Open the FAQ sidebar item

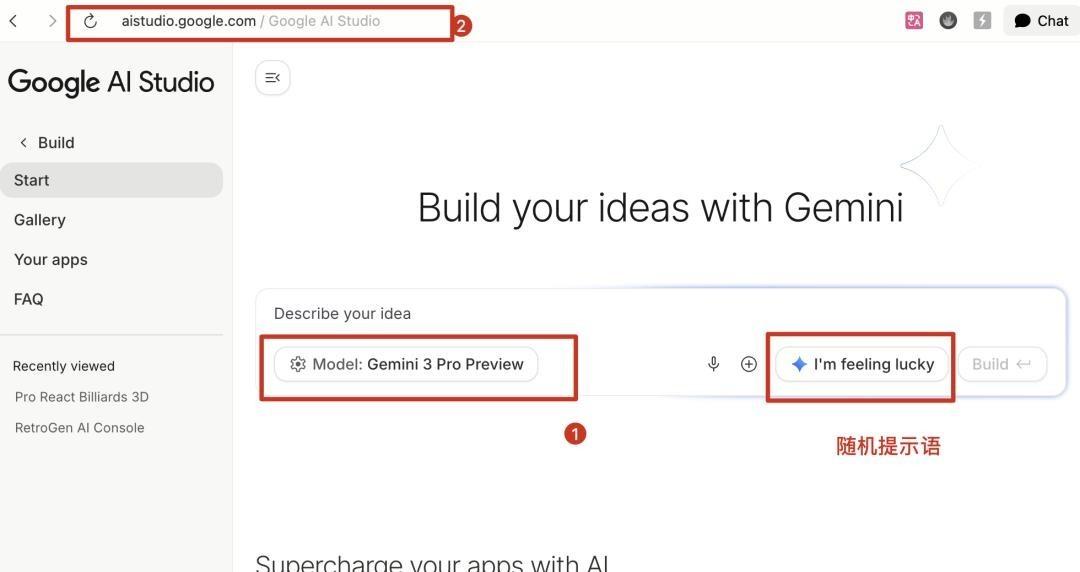[29, 299]
